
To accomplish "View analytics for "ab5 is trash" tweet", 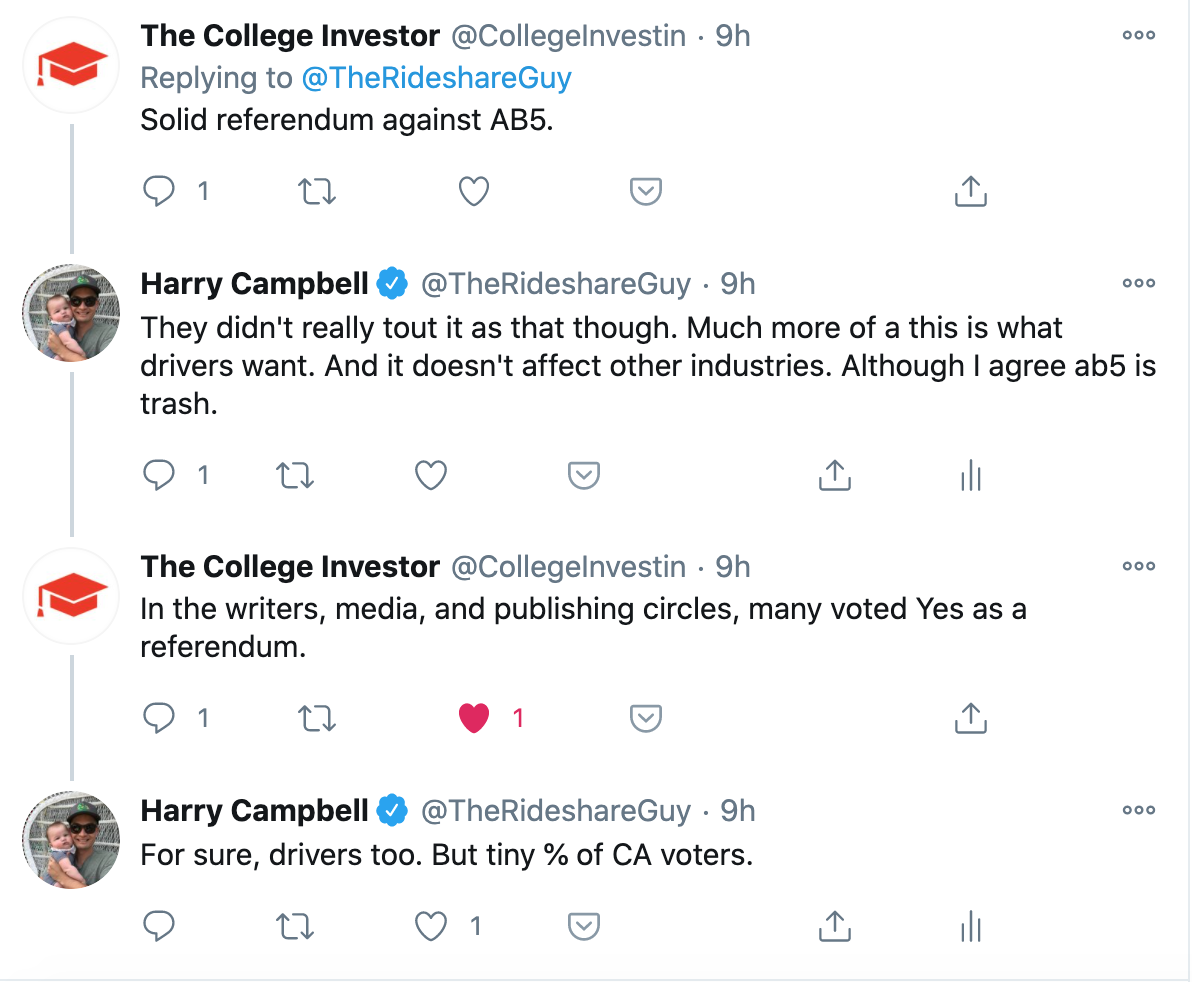I will pos(971,476).
